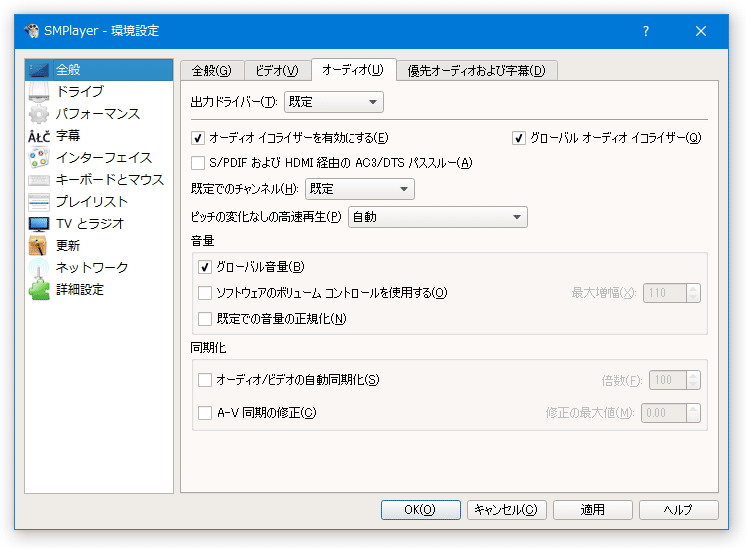This screenshot has height=548, width=746.
Task: Switch to the ビデオ(V) tab
Action: coord(277,71)
